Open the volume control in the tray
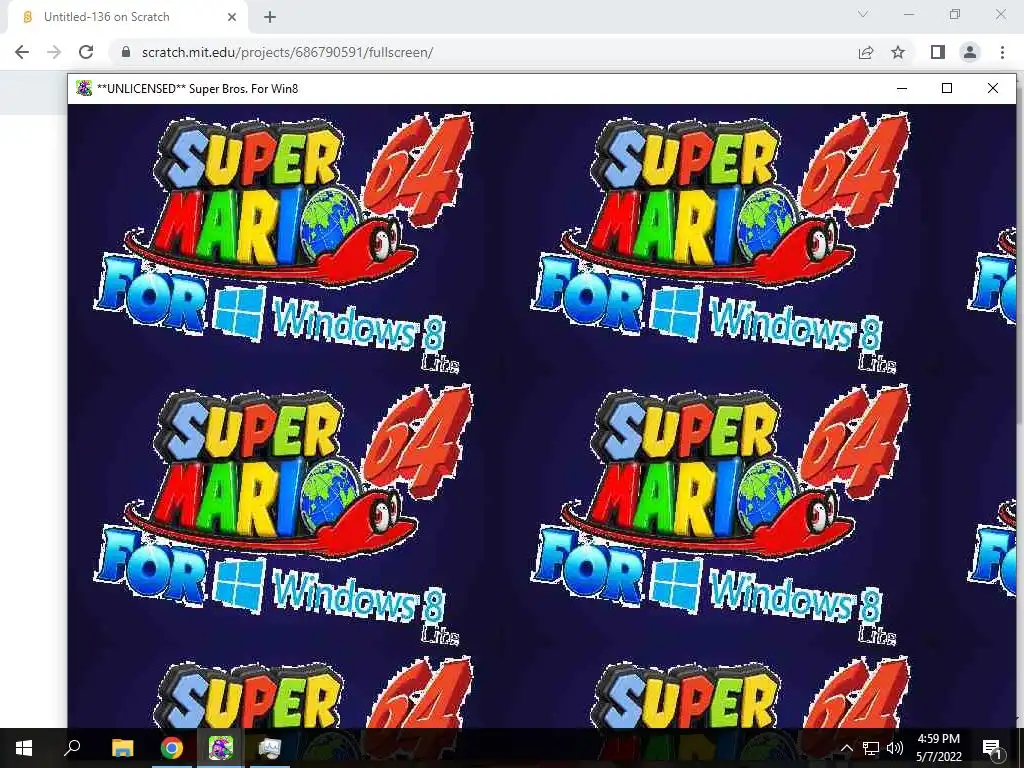 pos(895,748)
